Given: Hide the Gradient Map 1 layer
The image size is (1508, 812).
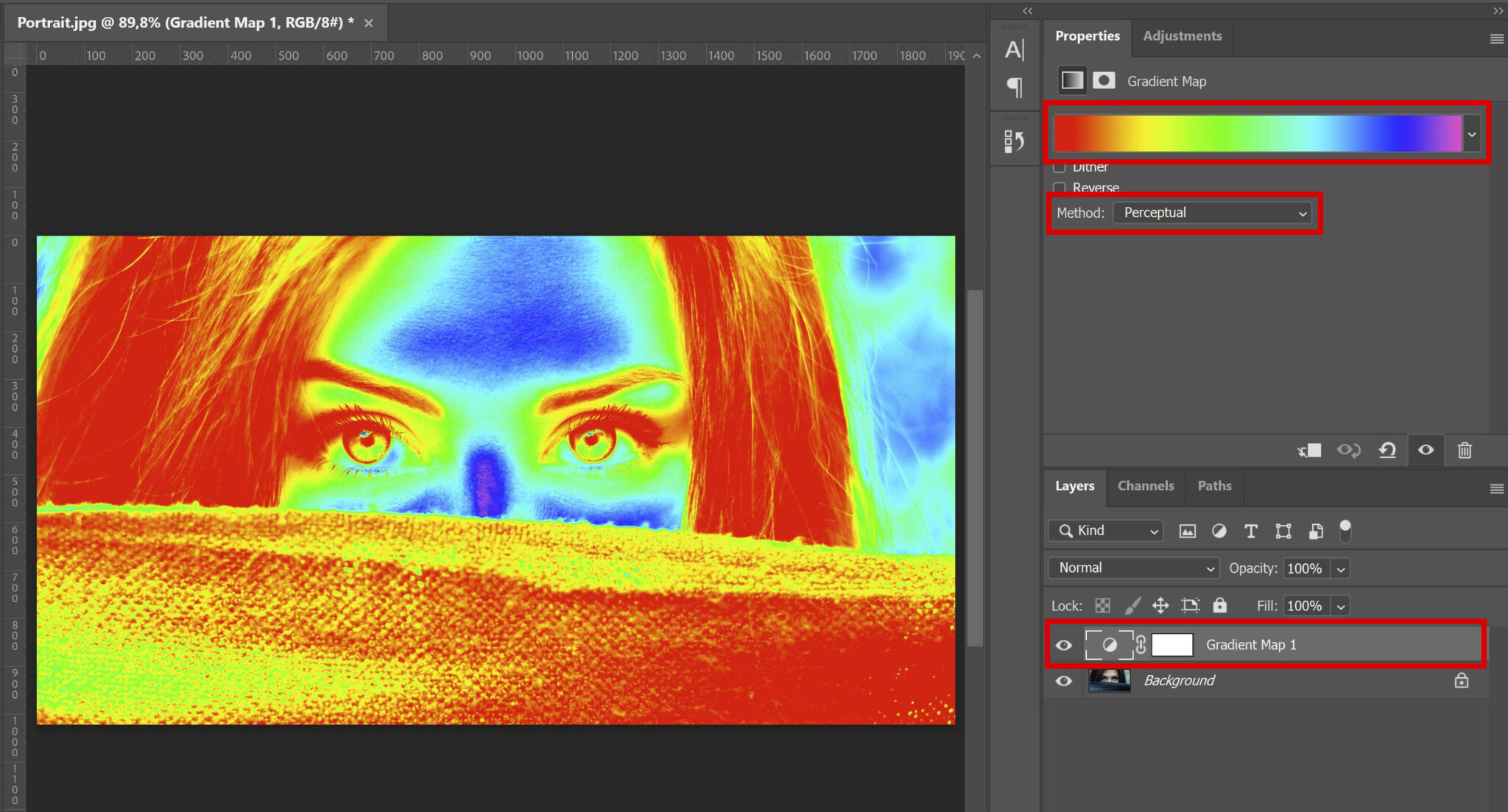Looking at the screenshot, I should (1063, 645).
